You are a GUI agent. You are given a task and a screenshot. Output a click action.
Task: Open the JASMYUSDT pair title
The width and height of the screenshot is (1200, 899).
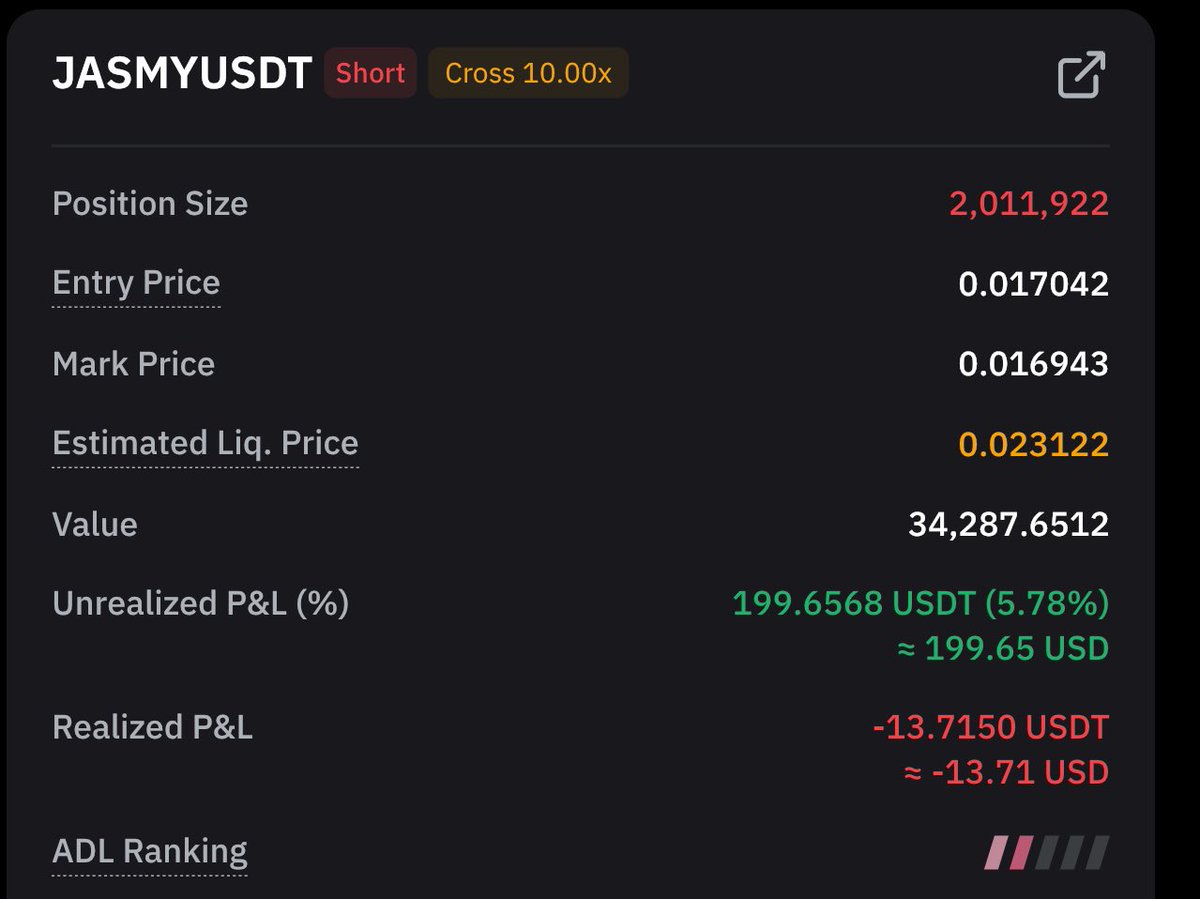(182, 74)
